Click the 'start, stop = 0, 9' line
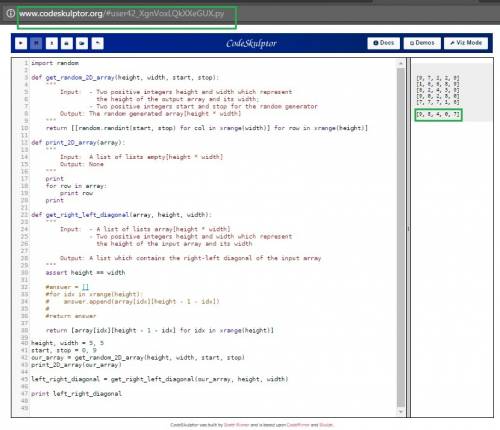This screenshot has height=430, width=500. (x=64, y=350)
